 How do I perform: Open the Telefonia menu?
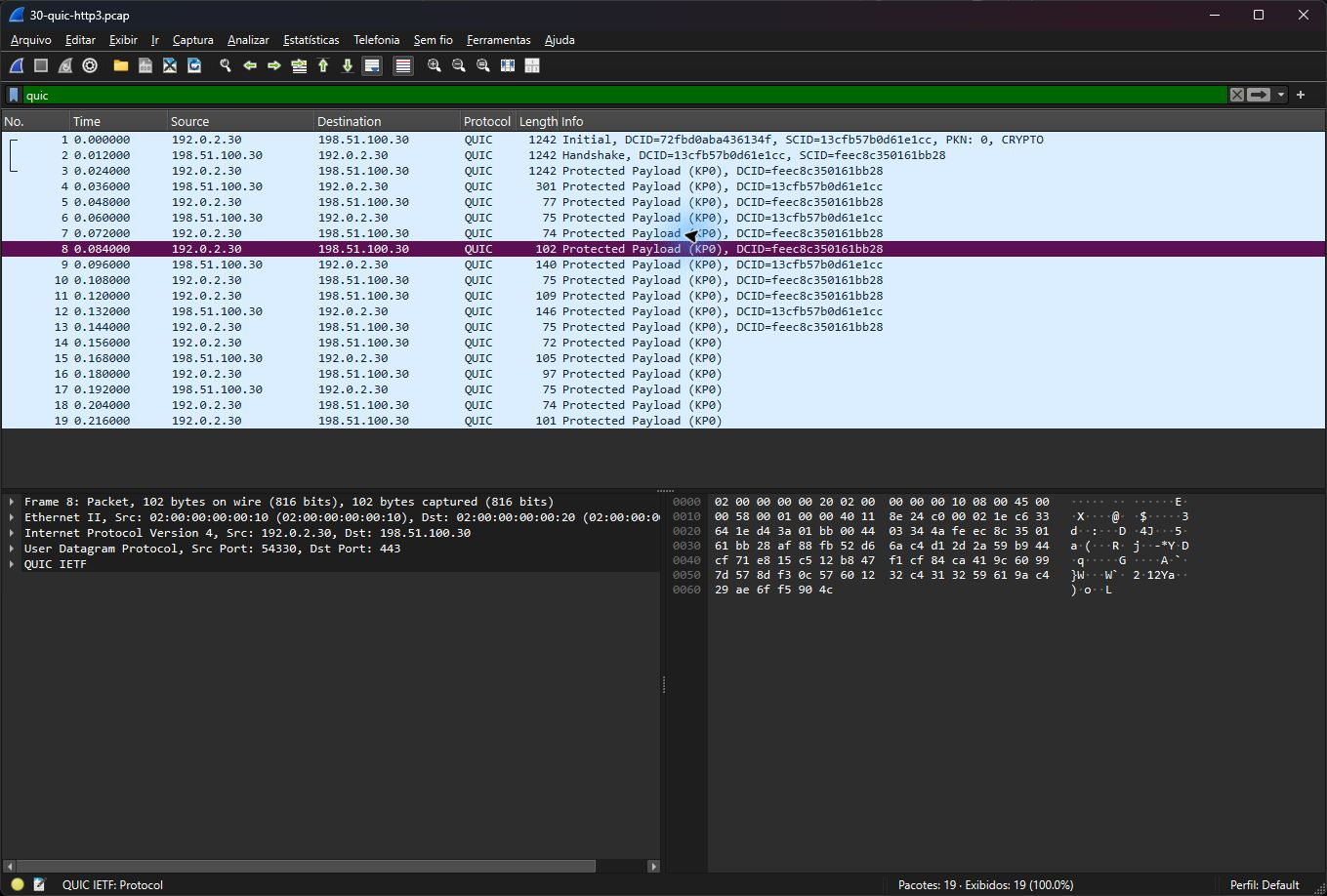pos(376,40)
